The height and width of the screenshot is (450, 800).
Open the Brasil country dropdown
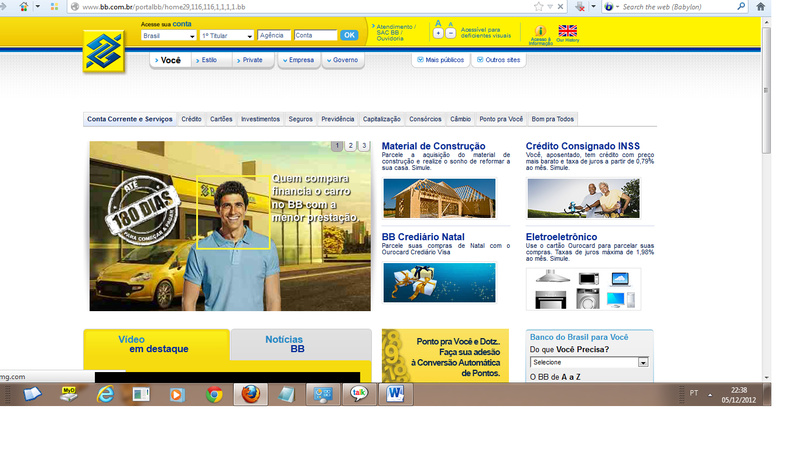[x=169, y=36]
